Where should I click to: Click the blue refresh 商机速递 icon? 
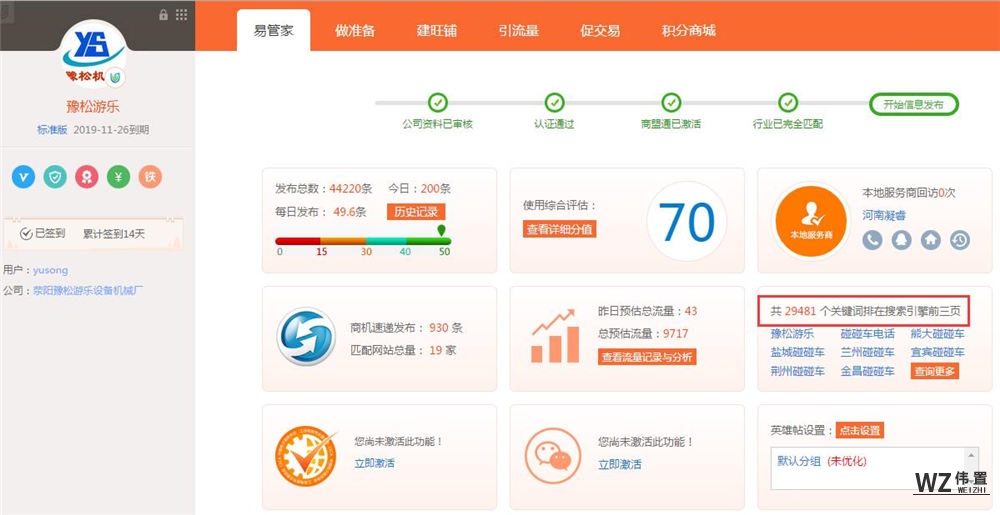306,337
